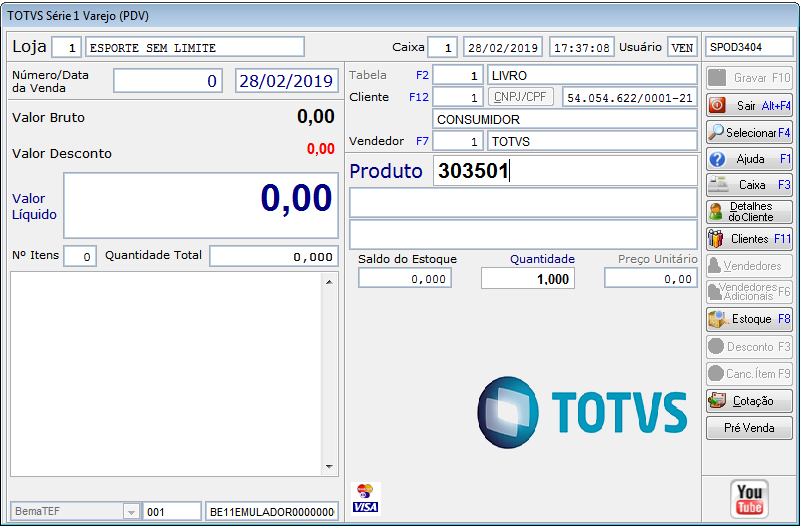The height and width of the screenshot is (528, 801).
Task: Click the TOTVS vendor name field
Action: pos(592,141)
